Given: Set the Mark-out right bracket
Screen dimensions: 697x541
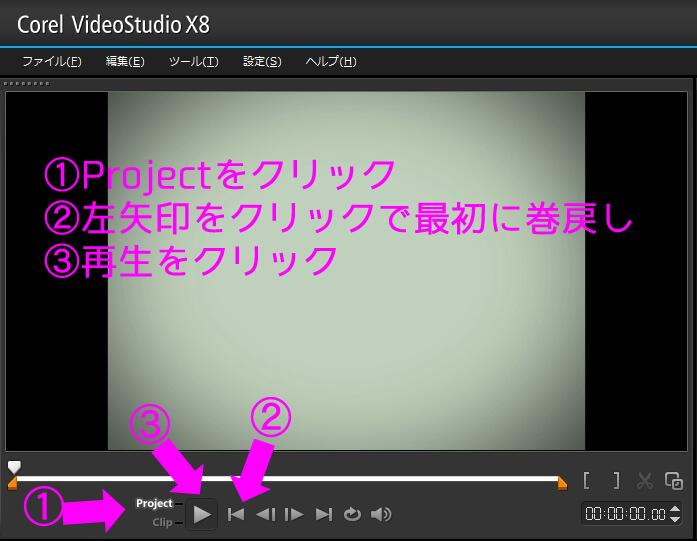Looking at the screenshot, I should coord(616,481).
